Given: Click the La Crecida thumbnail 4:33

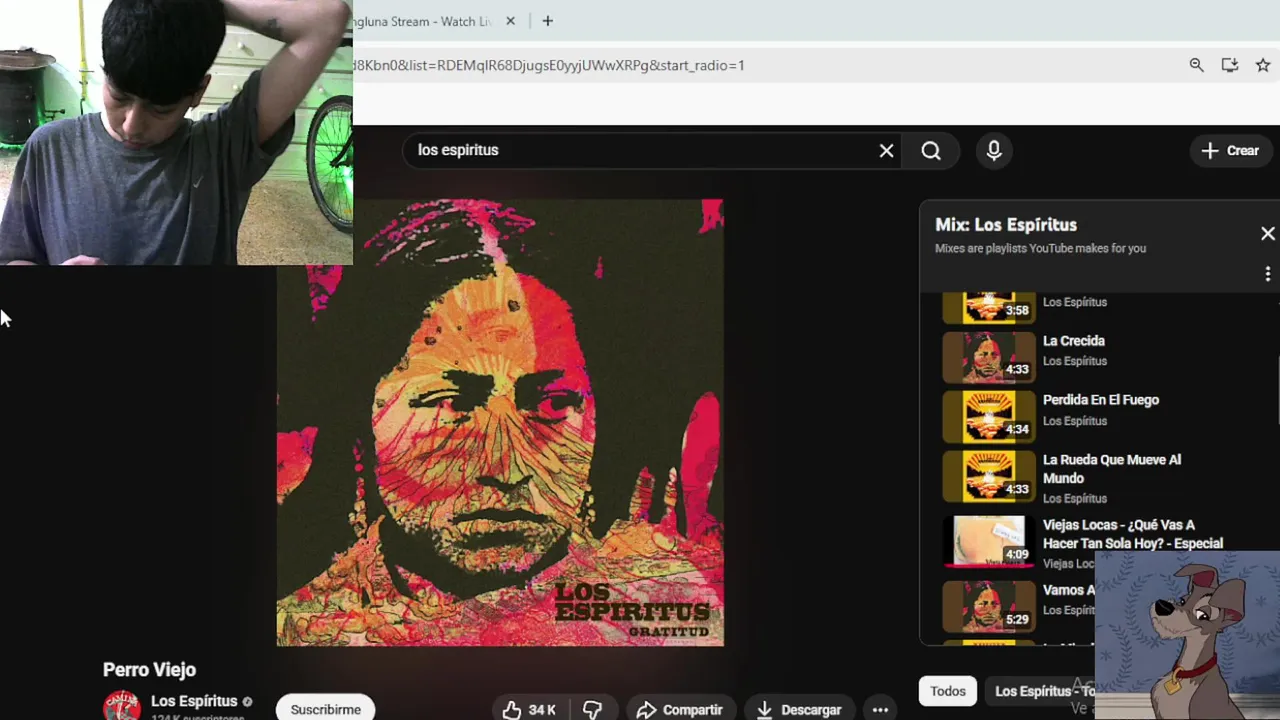Looking at the screenshot, I should click(x=988, y=357).
